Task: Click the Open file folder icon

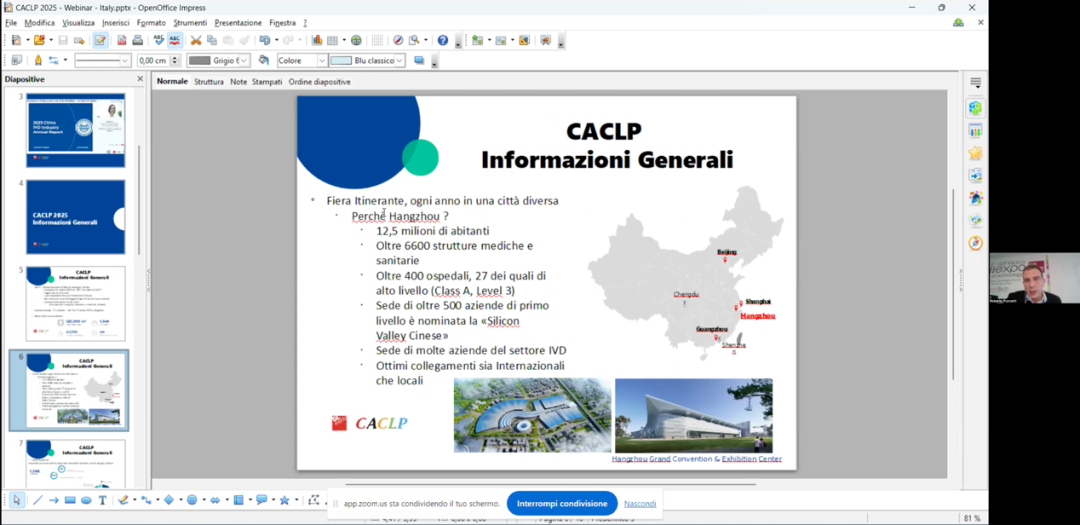Action: pyautogui.click(x=39, y=40)
